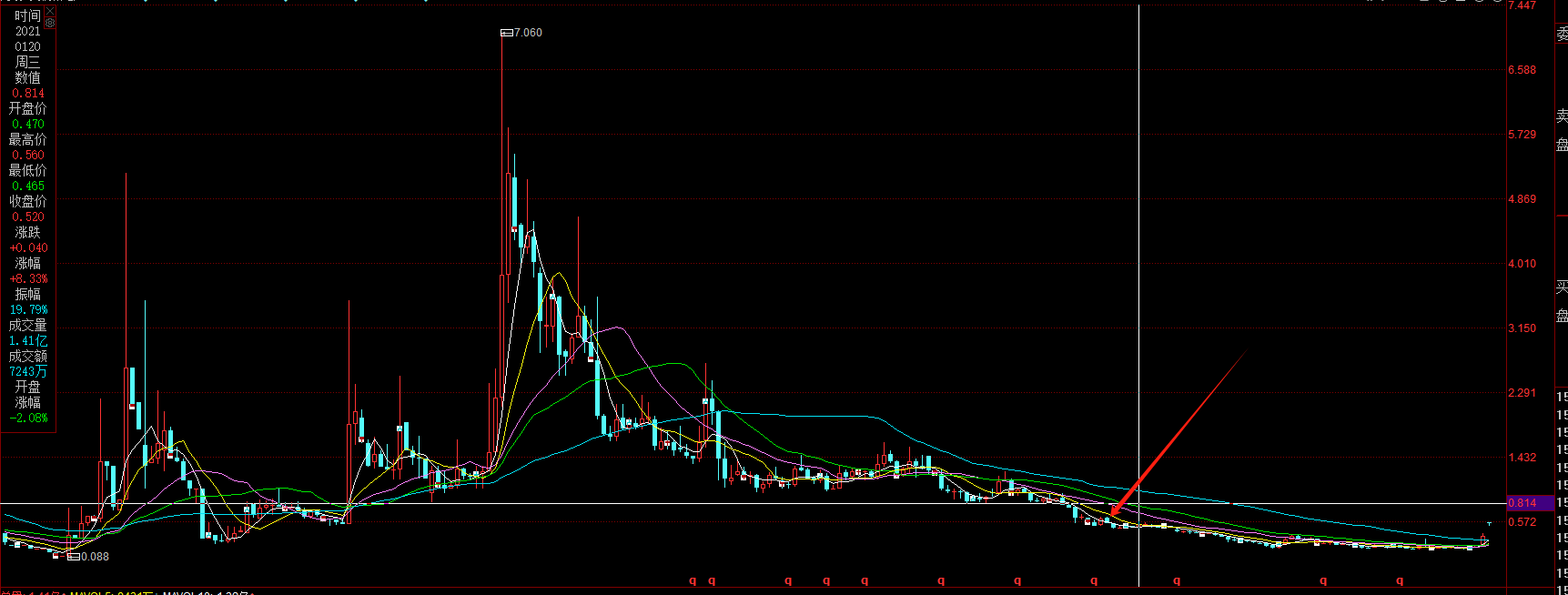Click the 收盘价 label
This screenshot has height=595, width=1568.
(27, 201)
